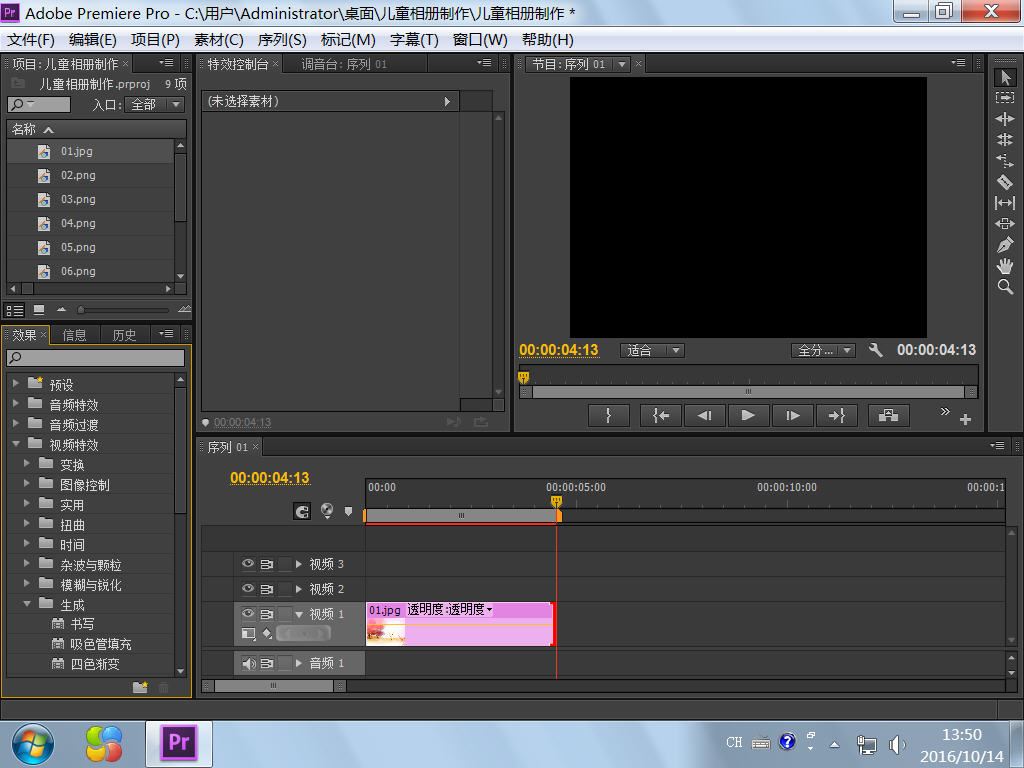Select the Rolling Edit tool

pos(1005,139)
